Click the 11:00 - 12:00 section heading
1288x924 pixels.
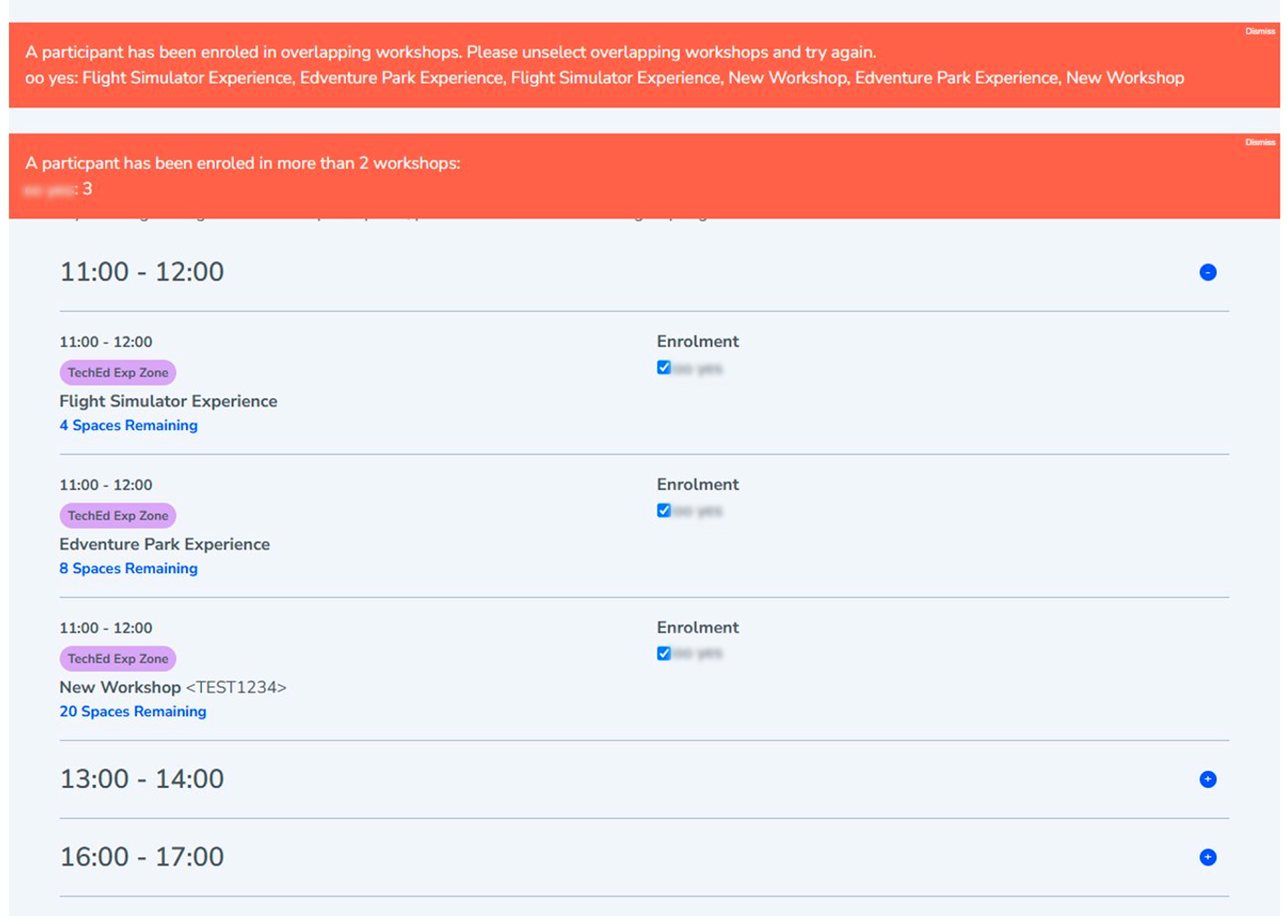[x=142, y=272]
